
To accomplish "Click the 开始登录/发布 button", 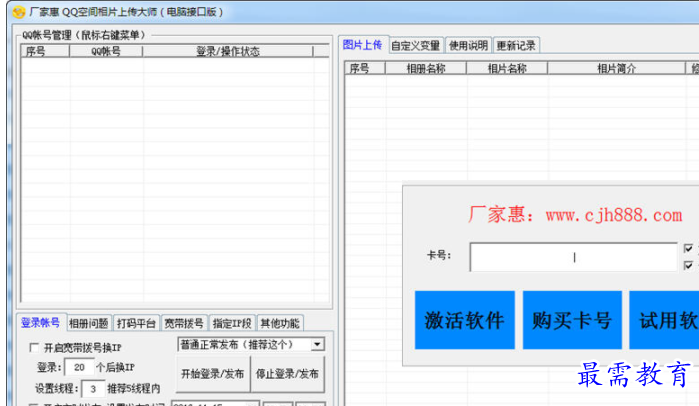I will 213,373.
